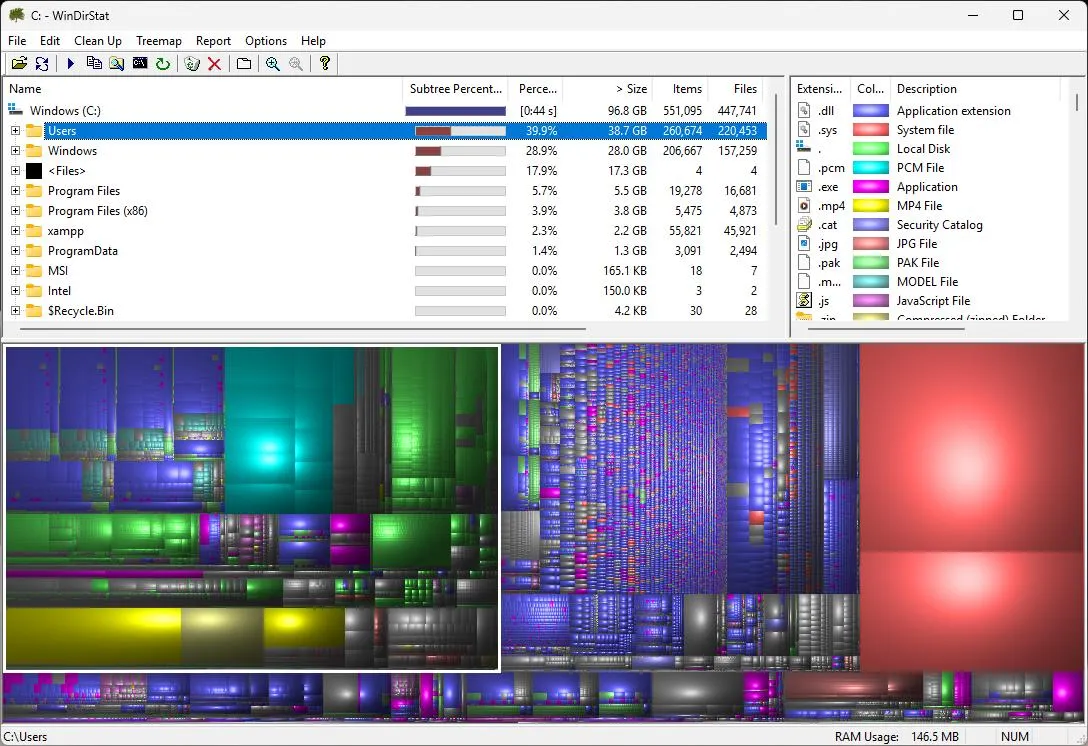Click the Delete to Recycle Bin icon
The height and width of the screenshot is (746, 1088).
coord(192,64)
